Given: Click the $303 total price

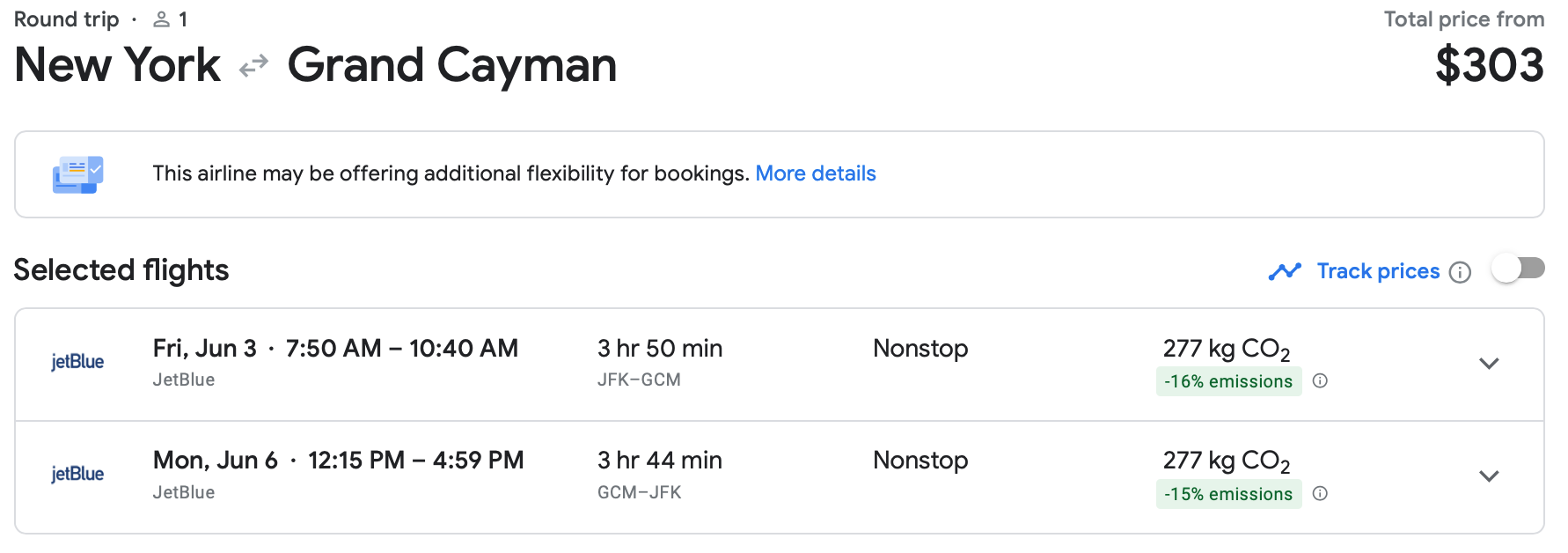Looking at the screenshot, I should tap(1489, 66).
